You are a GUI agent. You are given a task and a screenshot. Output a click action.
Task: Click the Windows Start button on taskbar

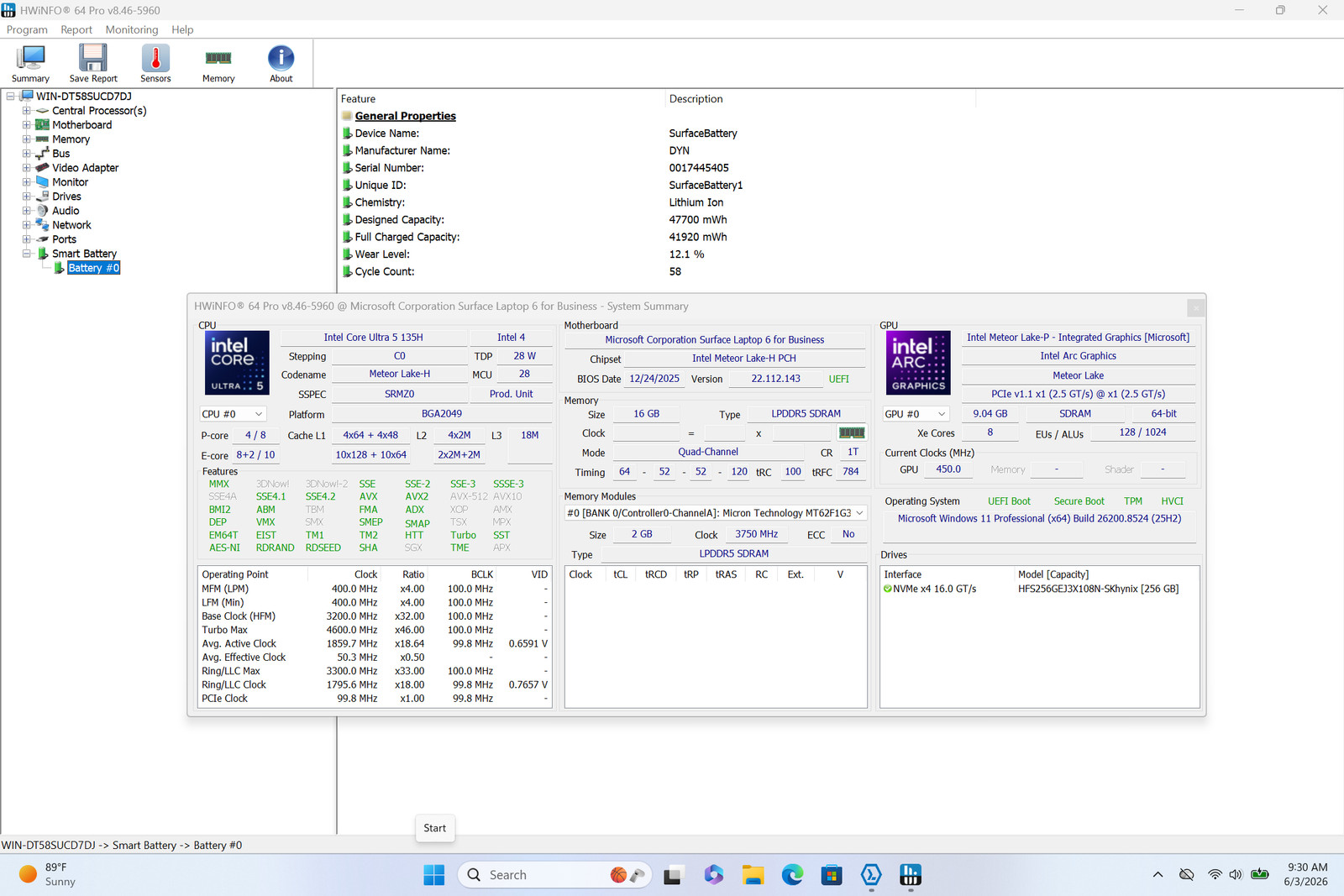pyautogui.click(x=434, y=875)
